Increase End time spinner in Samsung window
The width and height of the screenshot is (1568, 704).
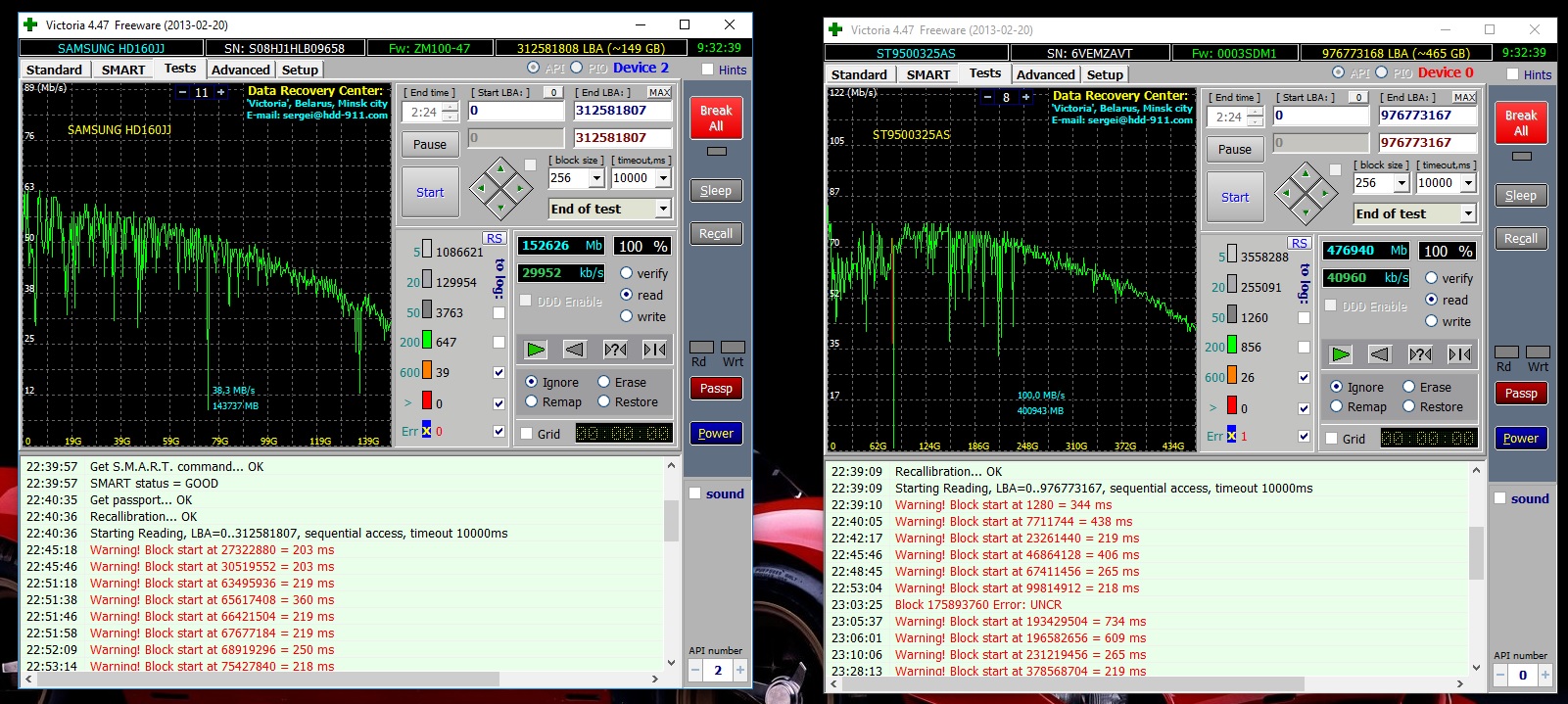(x=450, y=107)
